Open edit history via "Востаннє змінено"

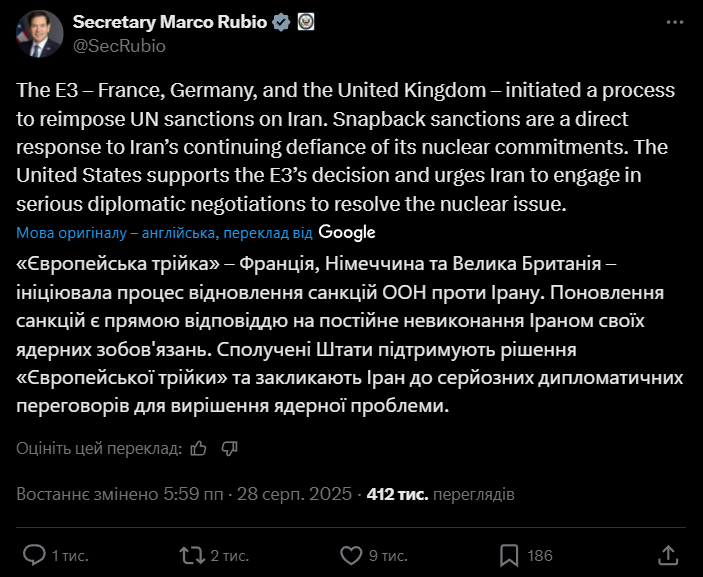click(x=85, y=494)
